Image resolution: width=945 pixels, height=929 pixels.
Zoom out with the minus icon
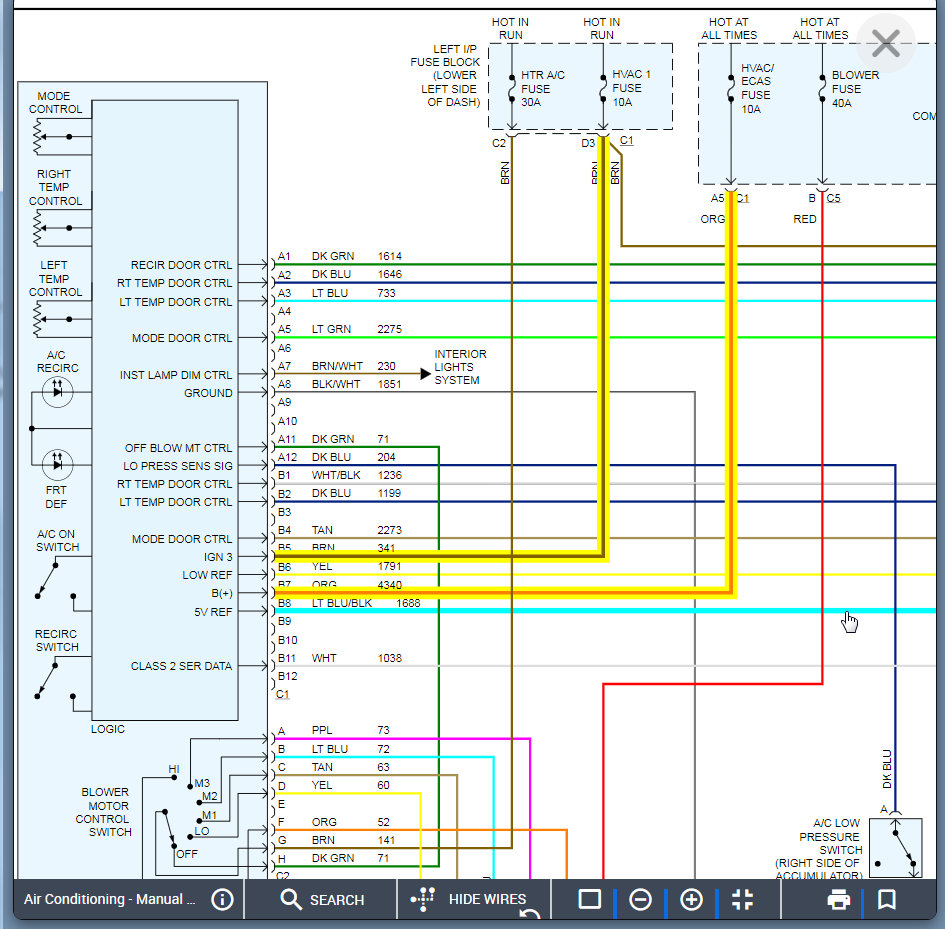[x=640, y=899]
